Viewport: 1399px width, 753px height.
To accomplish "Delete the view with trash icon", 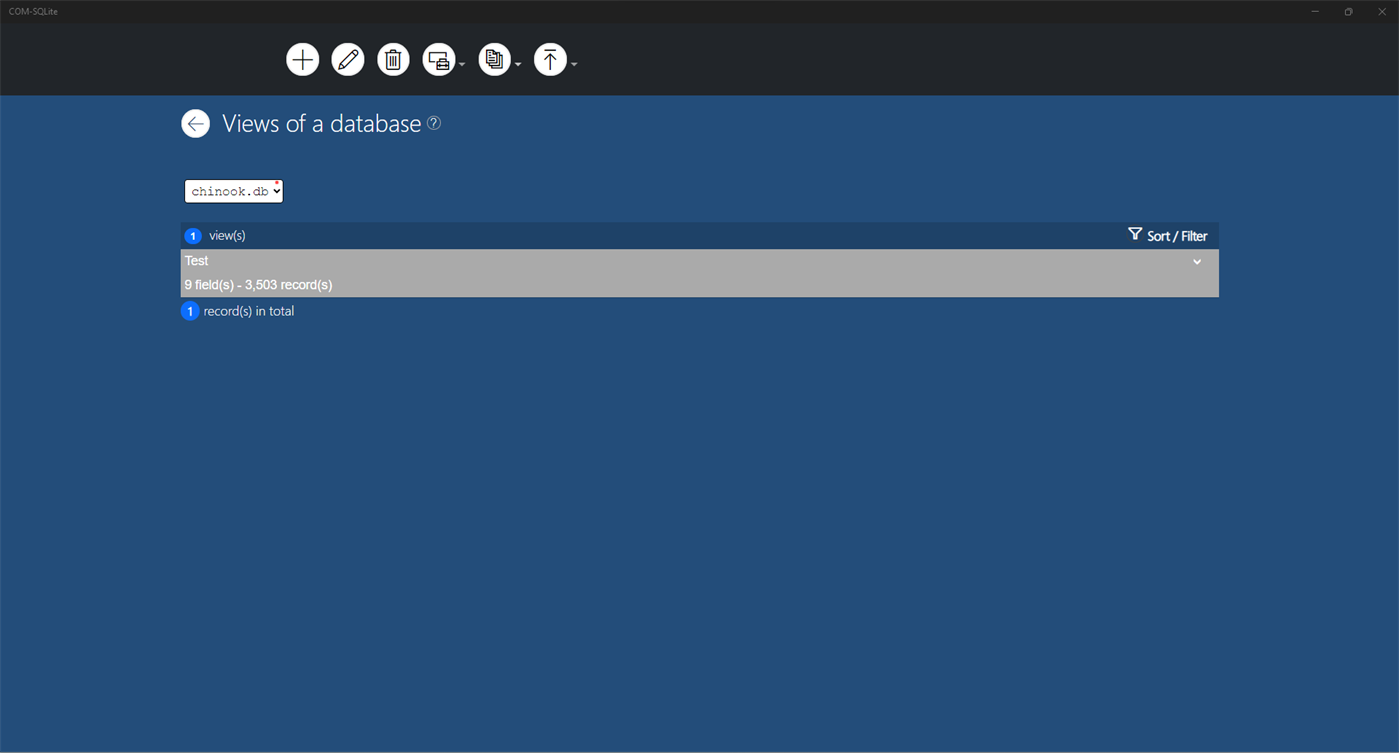I will [393, 60].
